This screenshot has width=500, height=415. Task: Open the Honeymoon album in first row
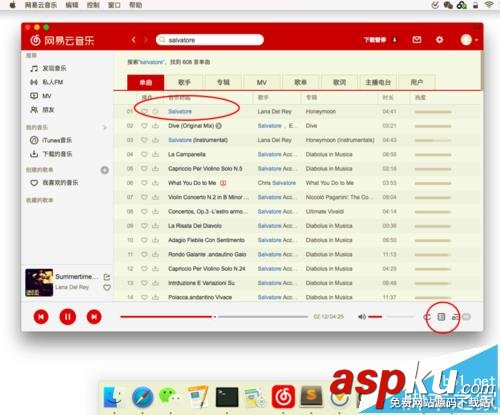click(321, 111)
